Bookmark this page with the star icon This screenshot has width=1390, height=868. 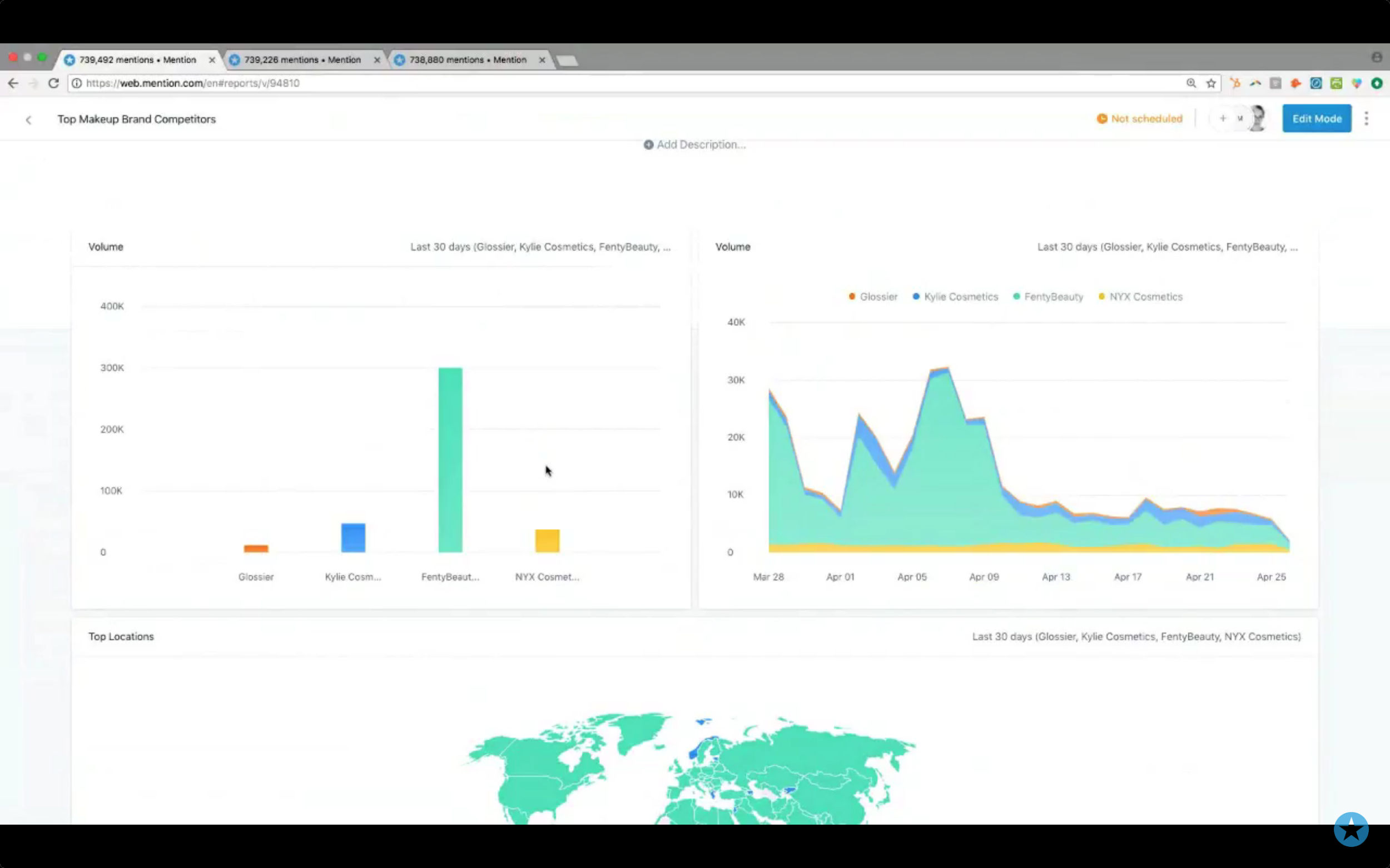pos(1212,83)
